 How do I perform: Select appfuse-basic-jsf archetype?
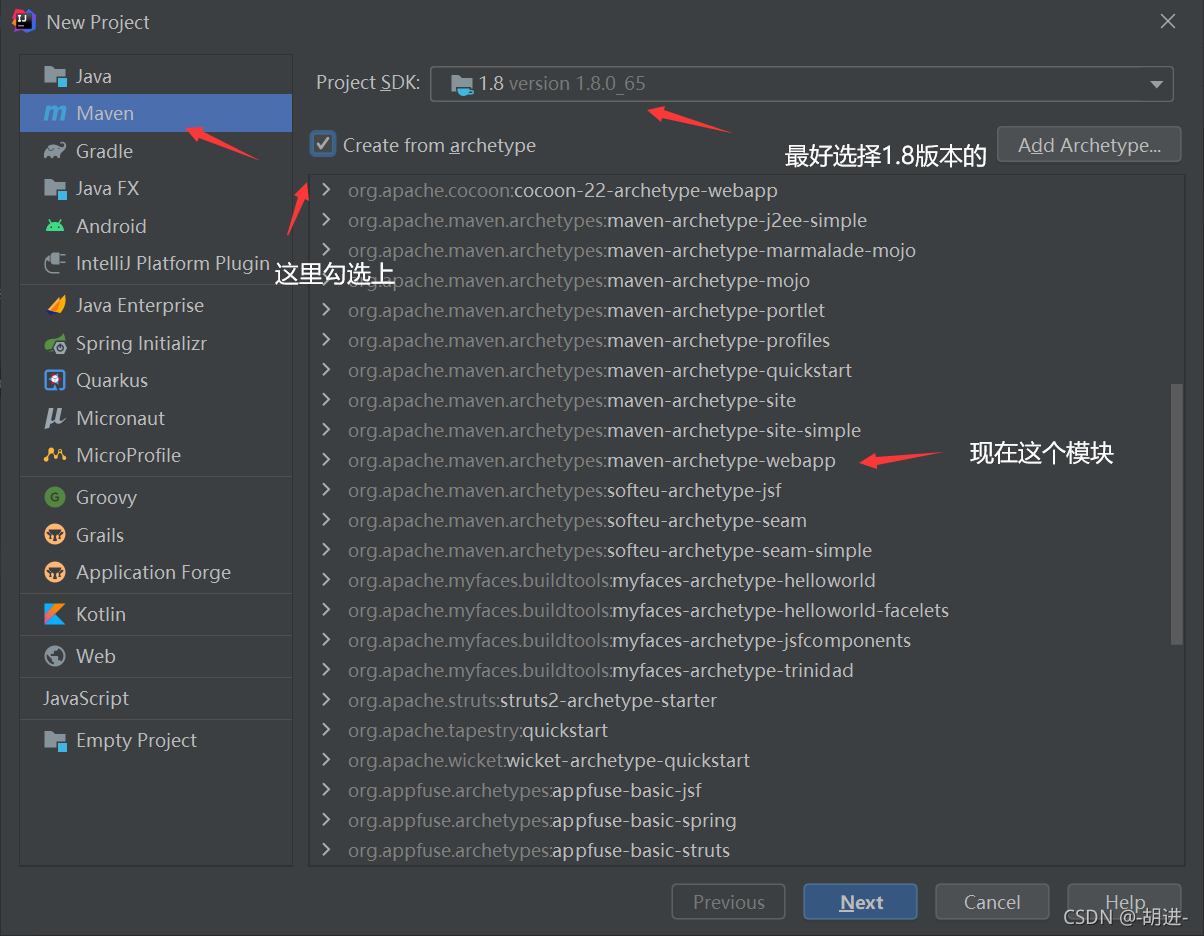tap(525, 790)
